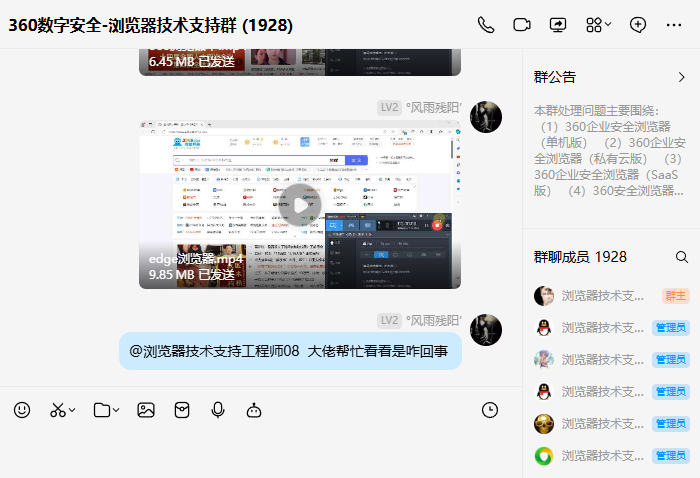Search group members with magnifier icon
This screenshot has height=478, width=700.
pos(681,257)
